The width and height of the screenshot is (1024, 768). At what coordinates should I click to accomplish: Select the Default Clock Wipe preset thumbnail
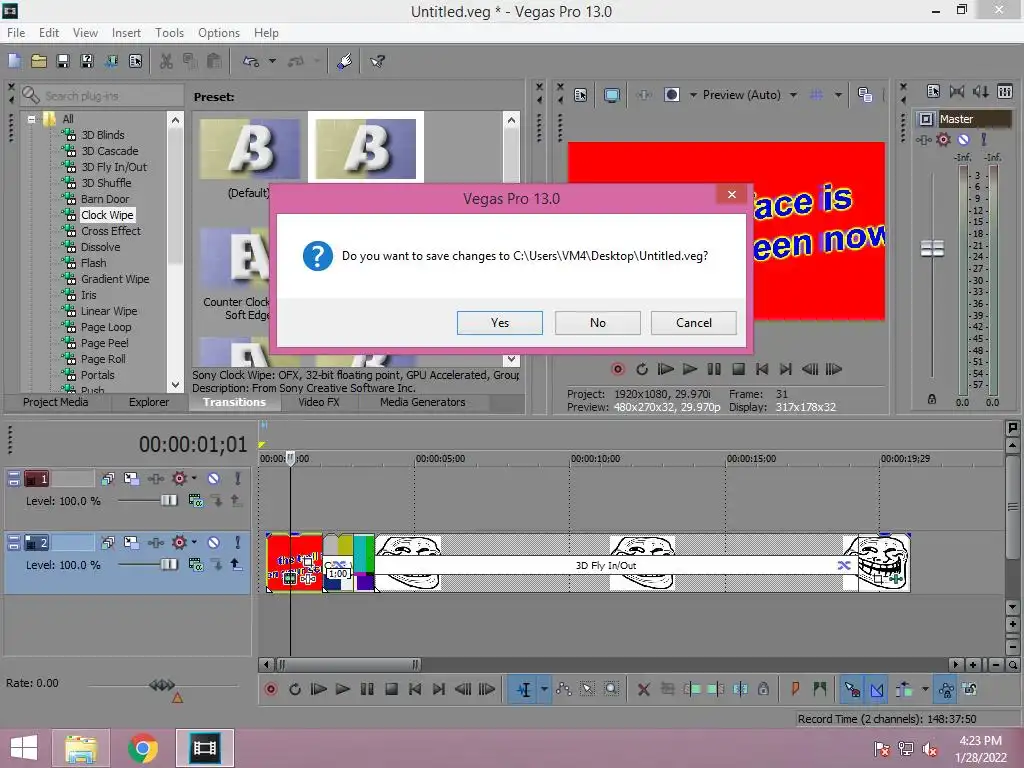[x=249, y=150]
